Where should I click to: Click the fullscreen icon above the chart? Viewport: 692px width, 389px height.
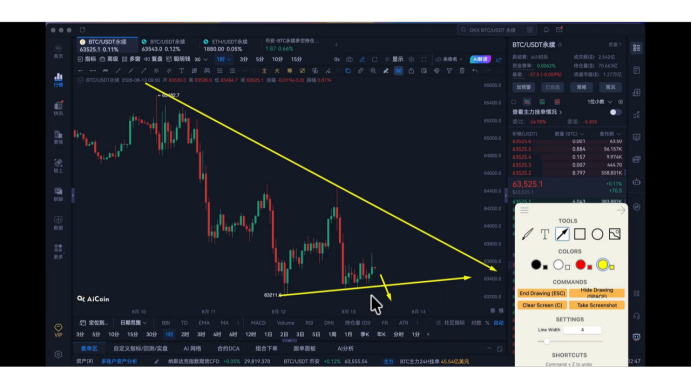coord(424,59)
